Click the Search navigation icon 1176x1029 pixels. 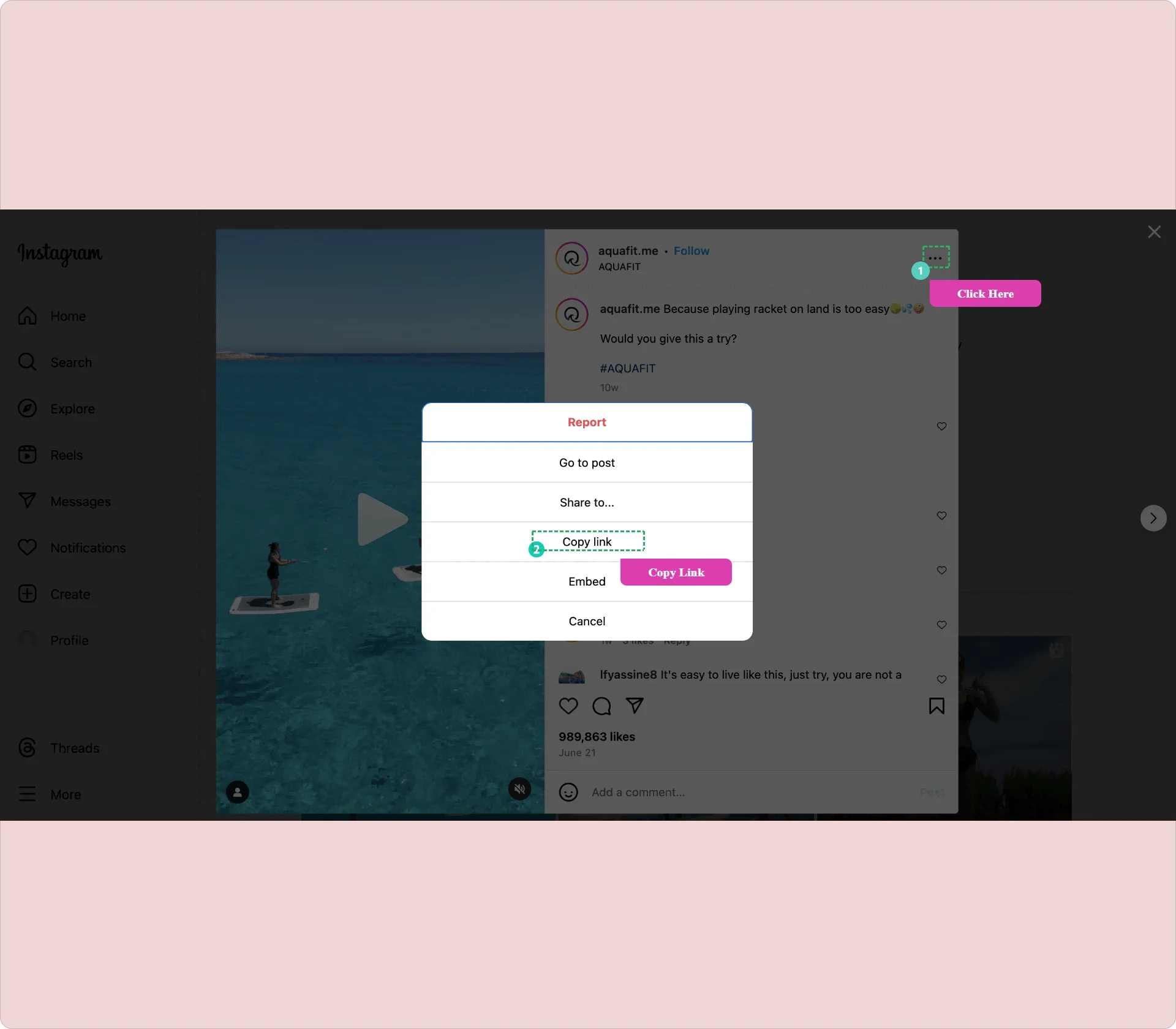pos(28,361)
